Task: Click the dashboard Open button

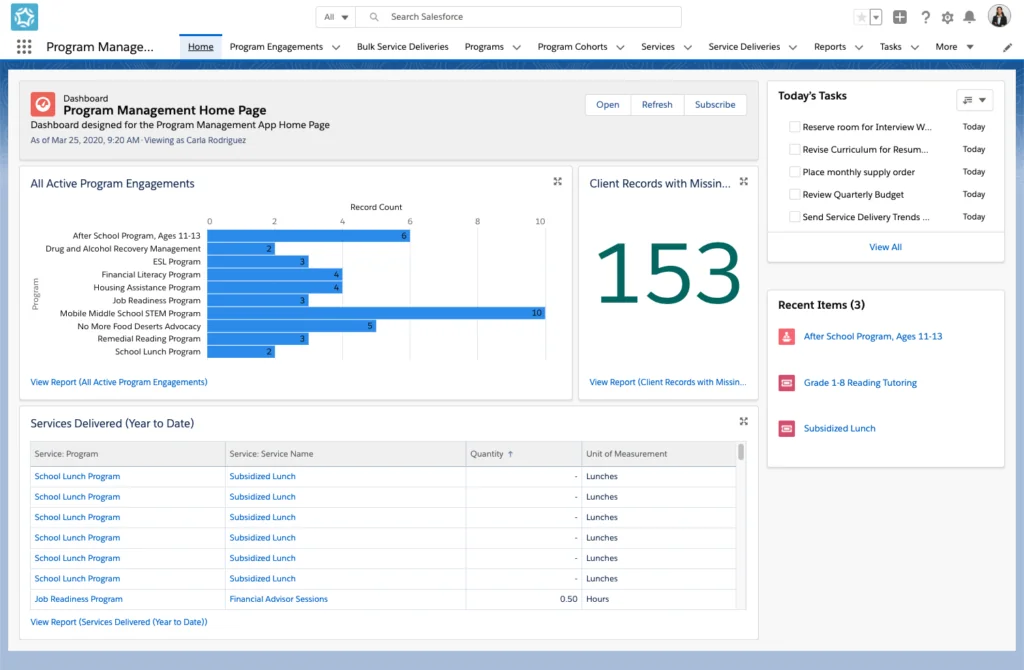Action: click(x=607, y=104)
